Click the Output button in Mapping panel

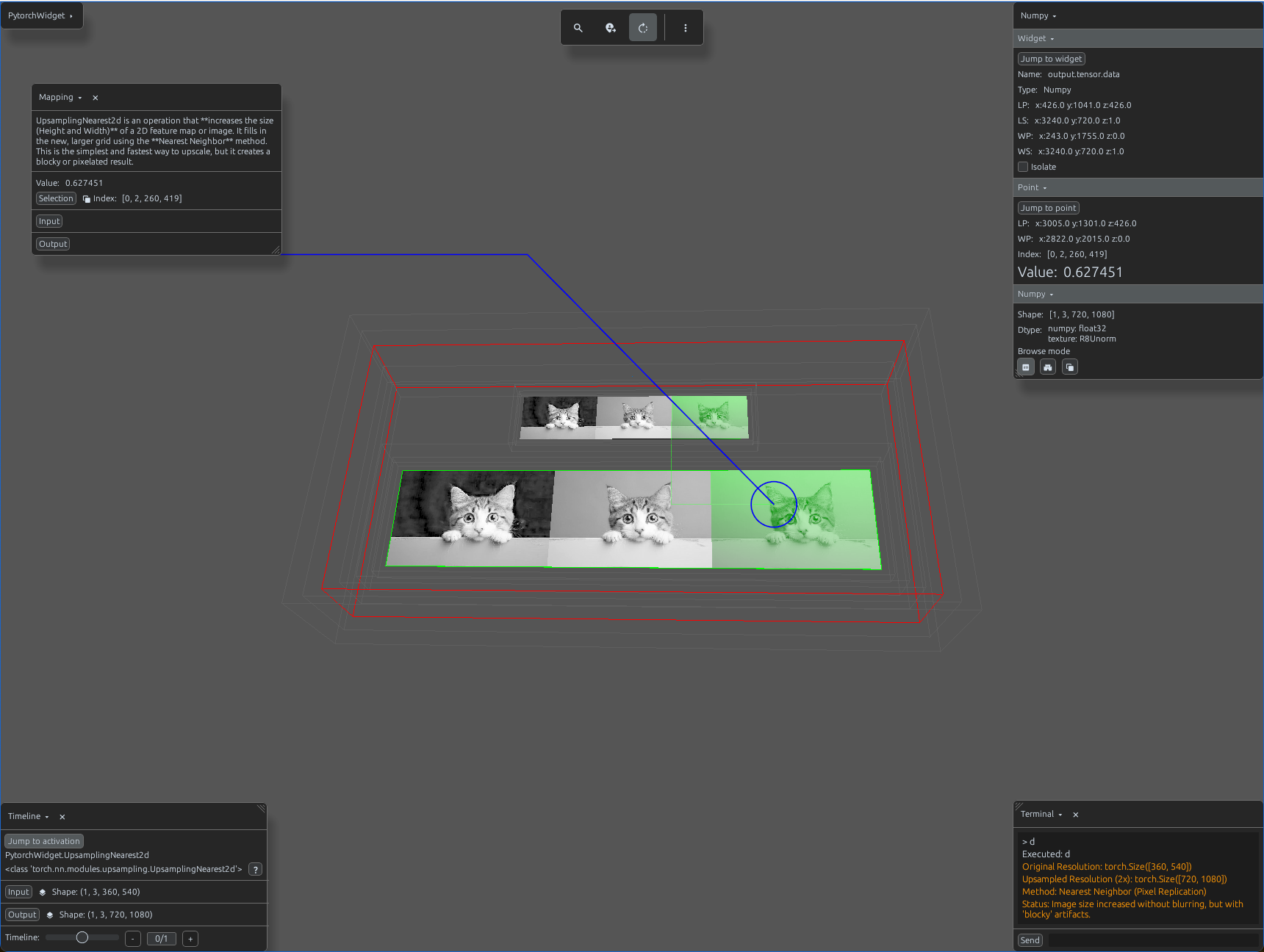[53, 244]
